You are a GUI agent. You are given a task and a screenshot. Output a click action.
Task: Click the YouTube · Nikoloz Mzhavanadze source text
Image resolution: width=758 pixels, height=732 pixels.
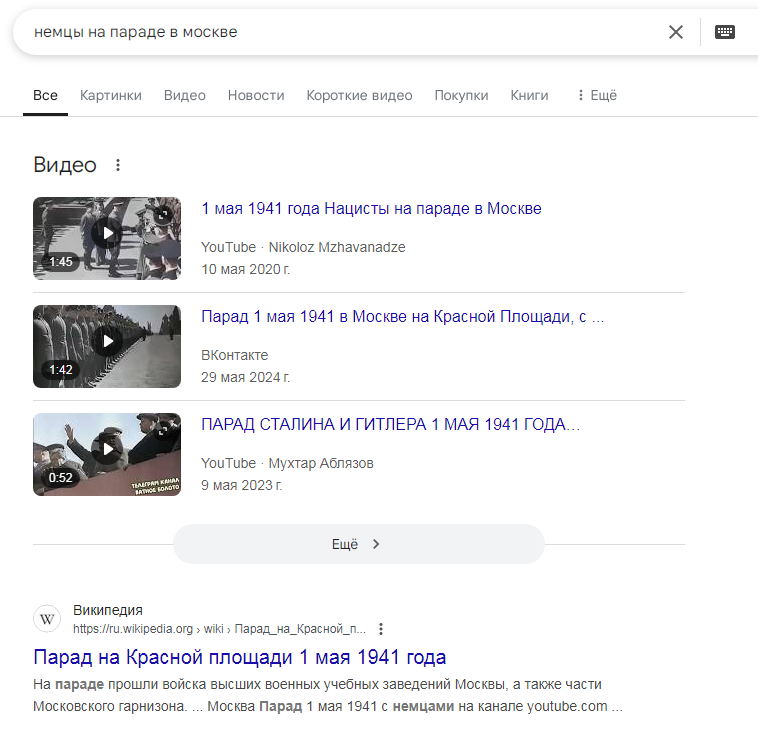(x=303, y=247)
